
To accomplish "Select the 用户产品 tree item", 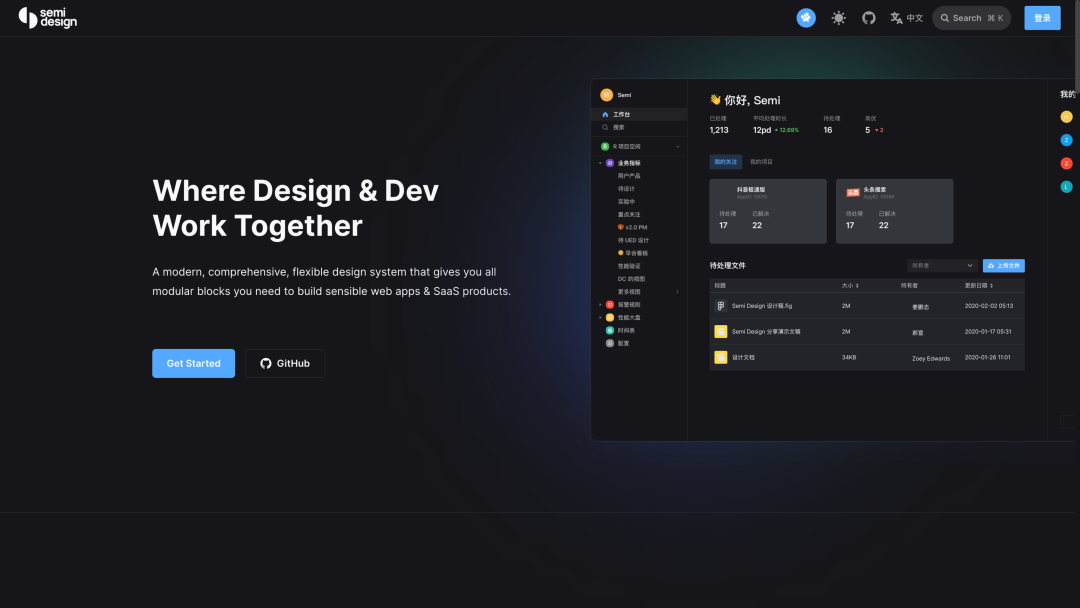I will pyautogui.click(x=629, y=176).
